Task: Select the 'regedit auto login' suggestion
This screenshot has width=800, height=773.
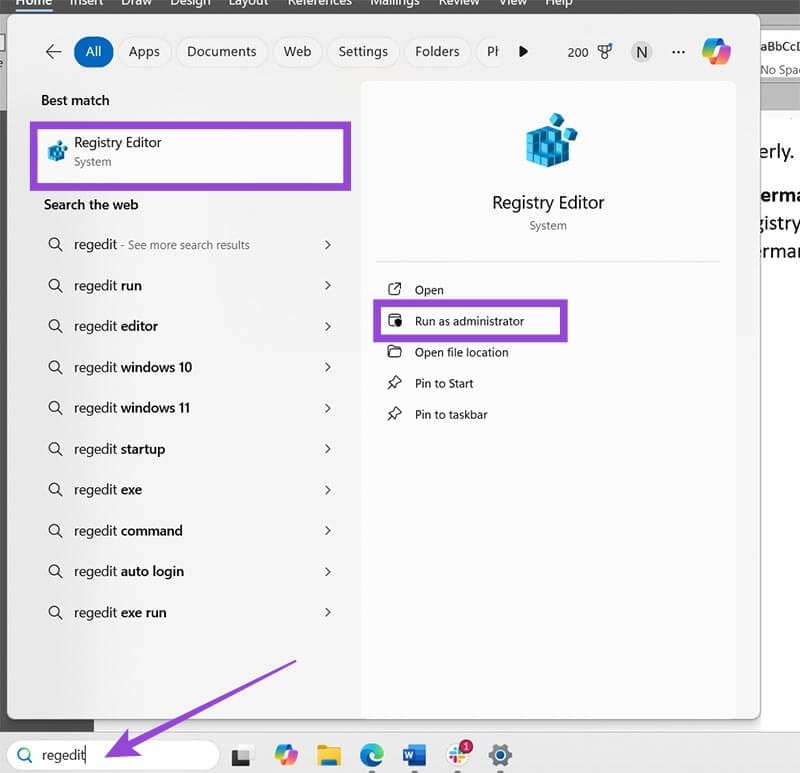Action: 190,571
